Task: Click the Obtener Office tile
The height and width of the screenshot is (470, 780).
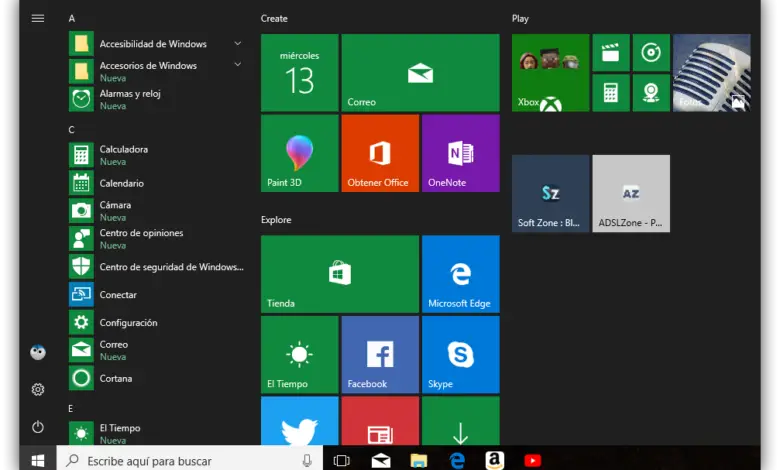Action: point(380,153)
